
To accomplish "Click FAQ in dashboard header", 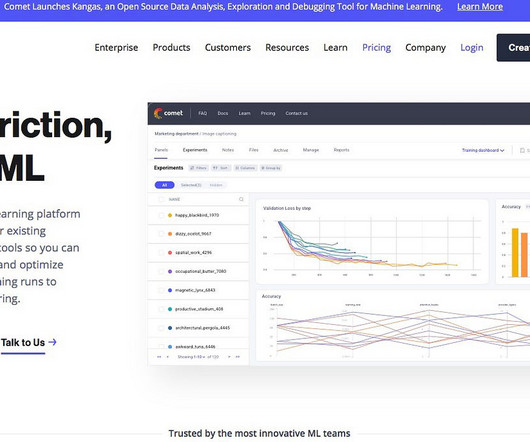I will 202,113.
